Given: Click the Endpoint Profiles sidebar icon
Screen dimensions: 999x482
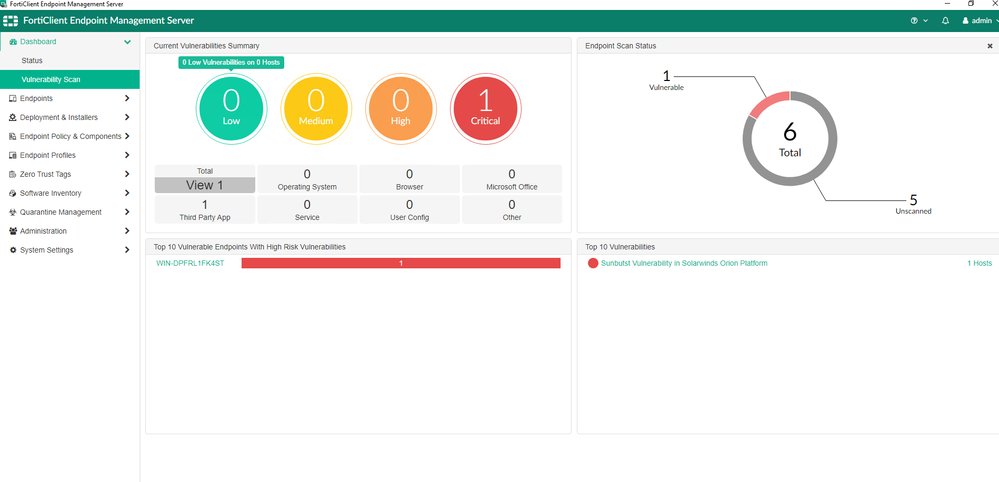Looking at the screenshot, I should [x=13, y=155].
